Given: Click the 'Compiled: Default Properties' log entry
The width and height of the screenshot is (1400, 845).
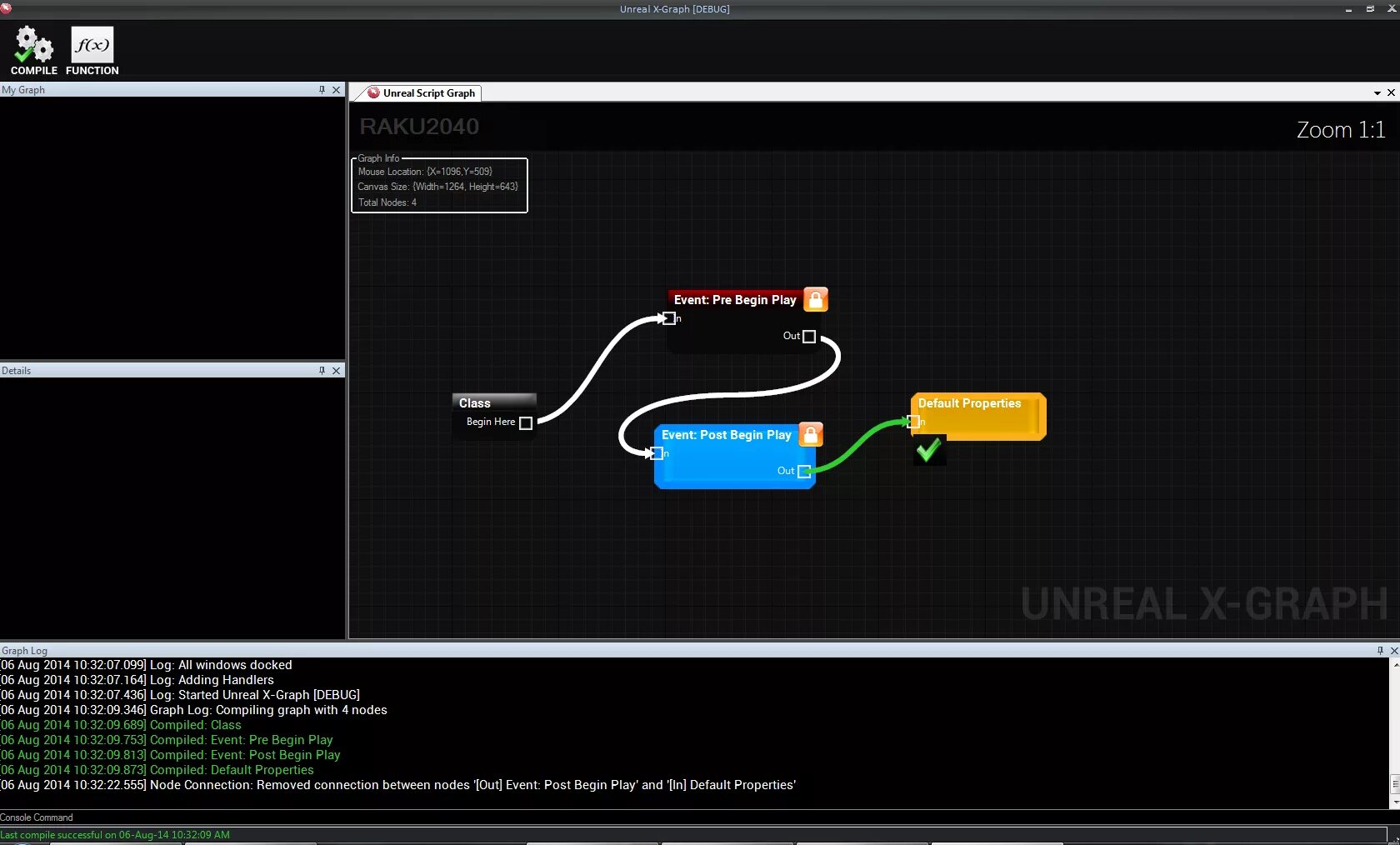Looking at the screenshot, I should (157, 770).
